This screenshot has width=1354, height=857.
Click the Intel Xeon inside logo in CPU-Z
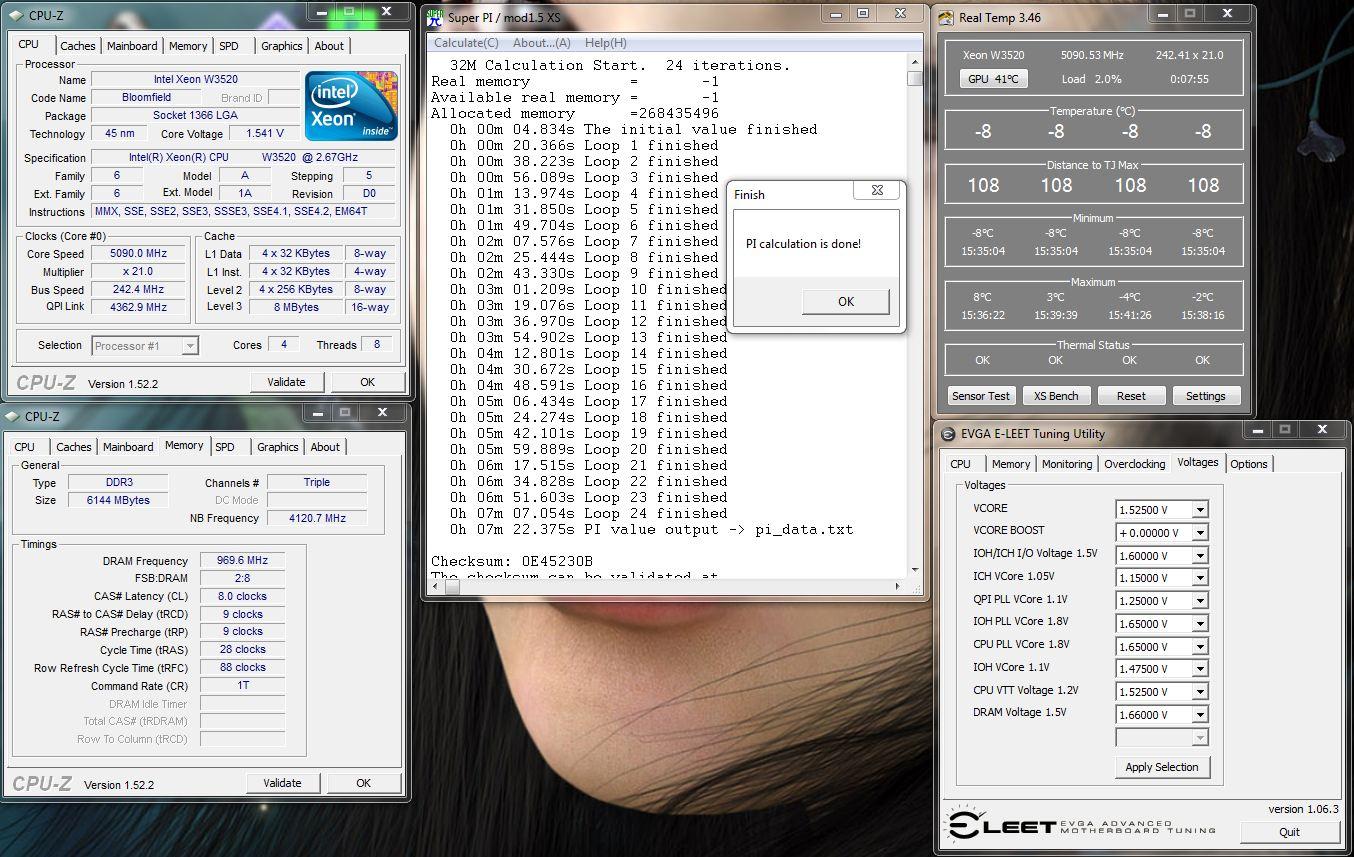click(x=351, y=105)
